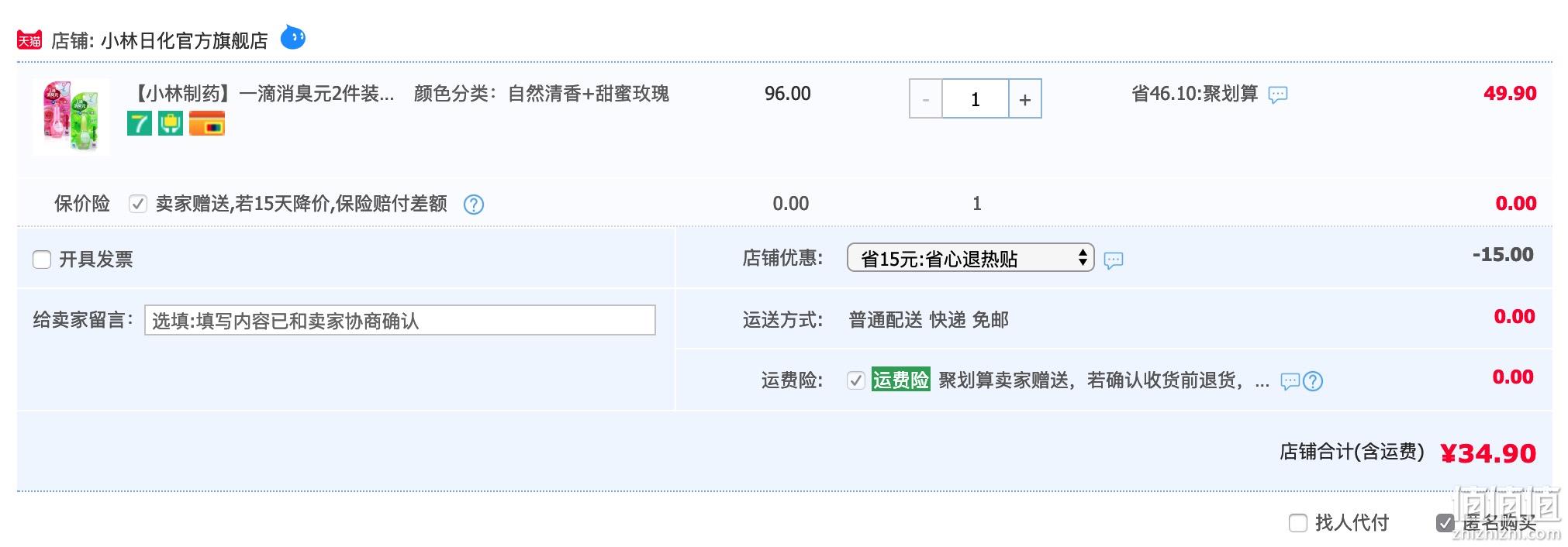Decrease the quantity with minus button

[926, 99]
